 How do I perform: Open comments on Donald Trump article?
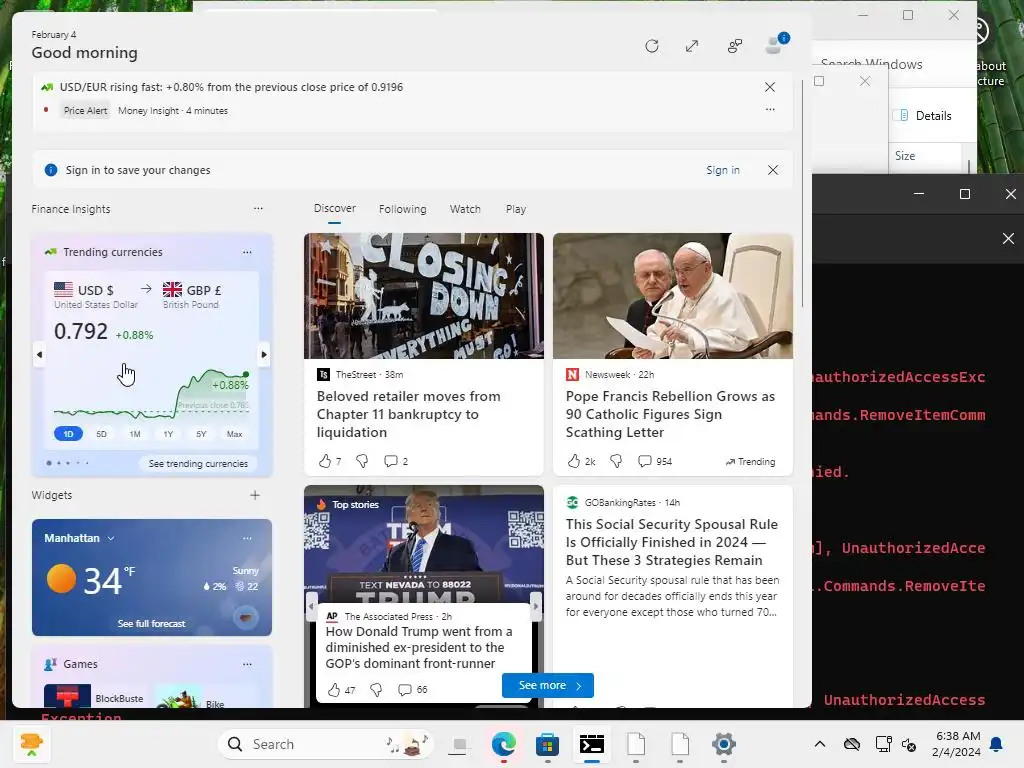click(412, 690)
